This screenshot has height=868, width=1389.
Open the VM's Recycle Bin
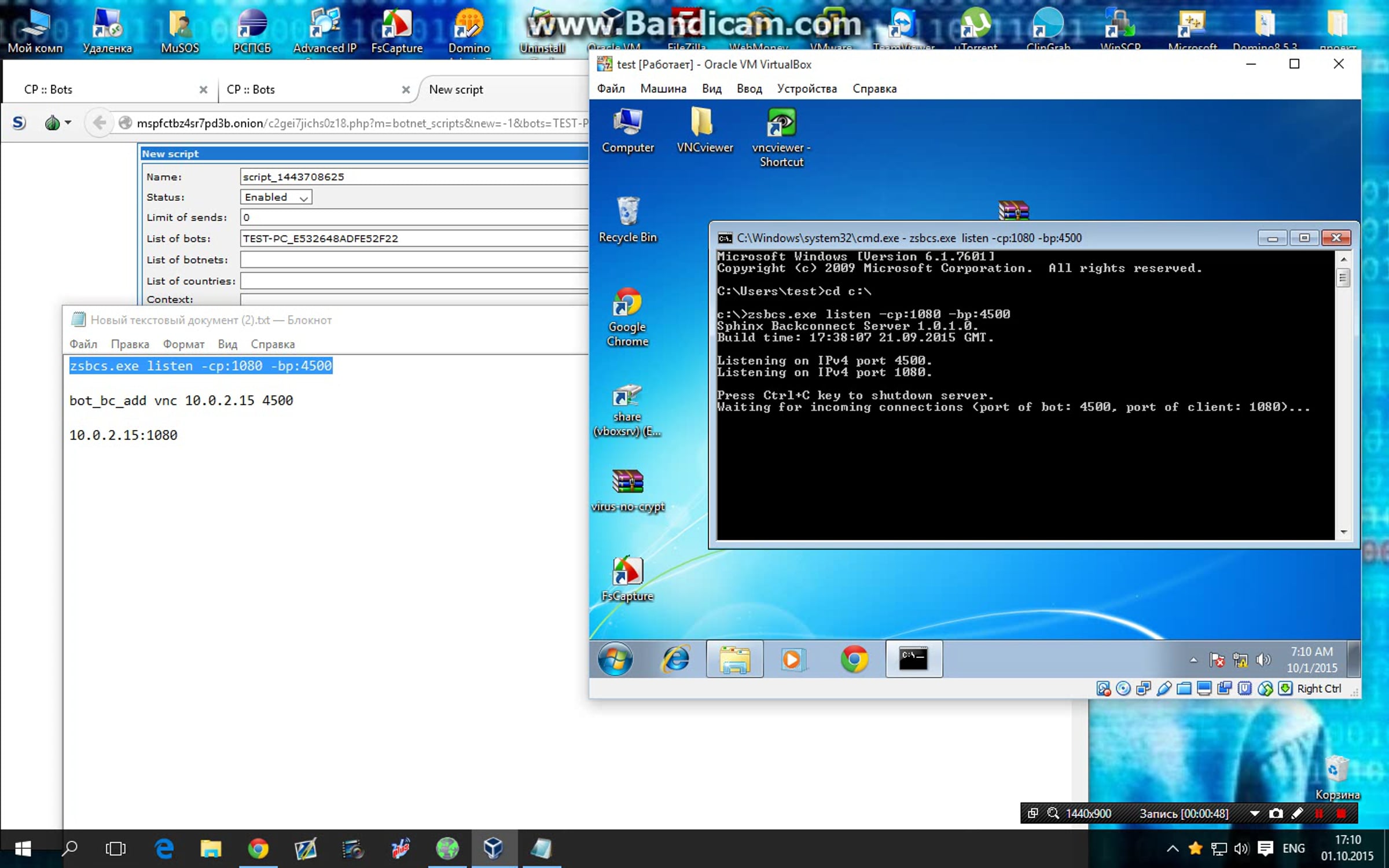[x=628, y=220]
